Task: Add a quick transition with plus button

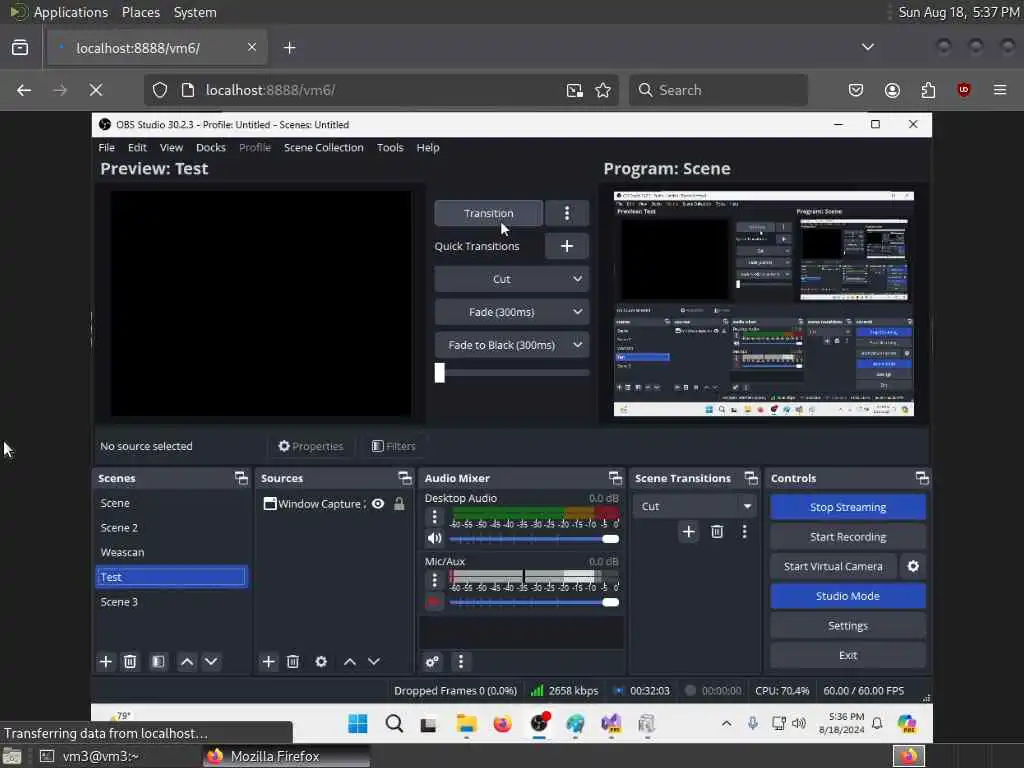Action: (x=566, y=246)
